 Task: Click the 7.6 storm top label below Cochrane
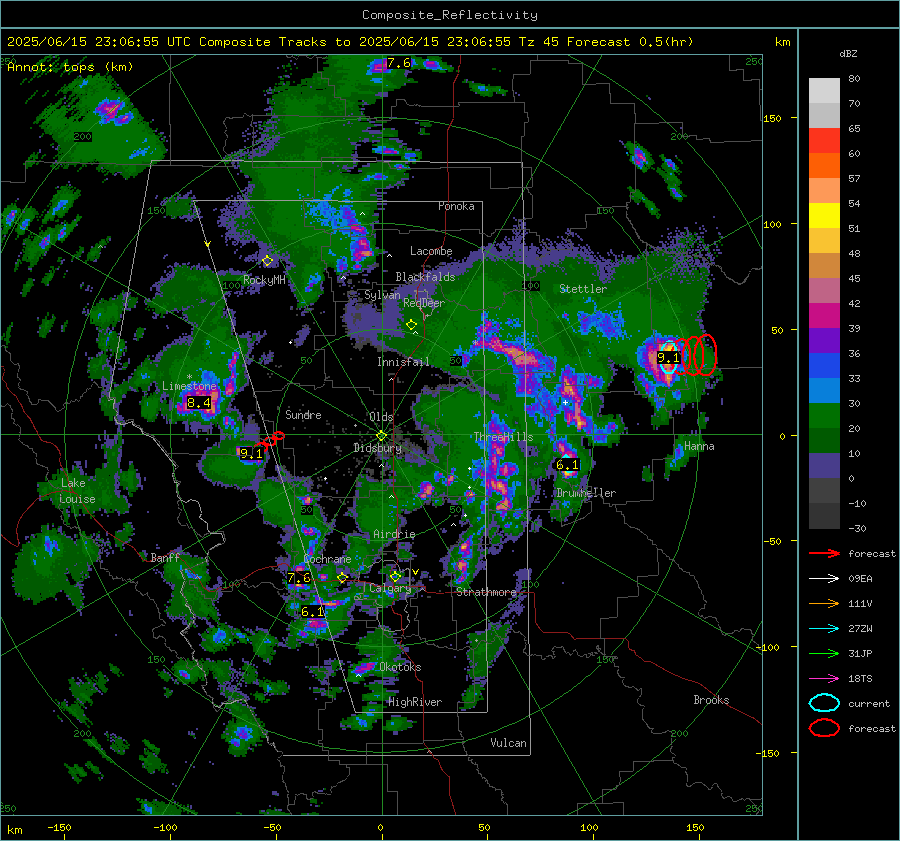pos(299,578)
